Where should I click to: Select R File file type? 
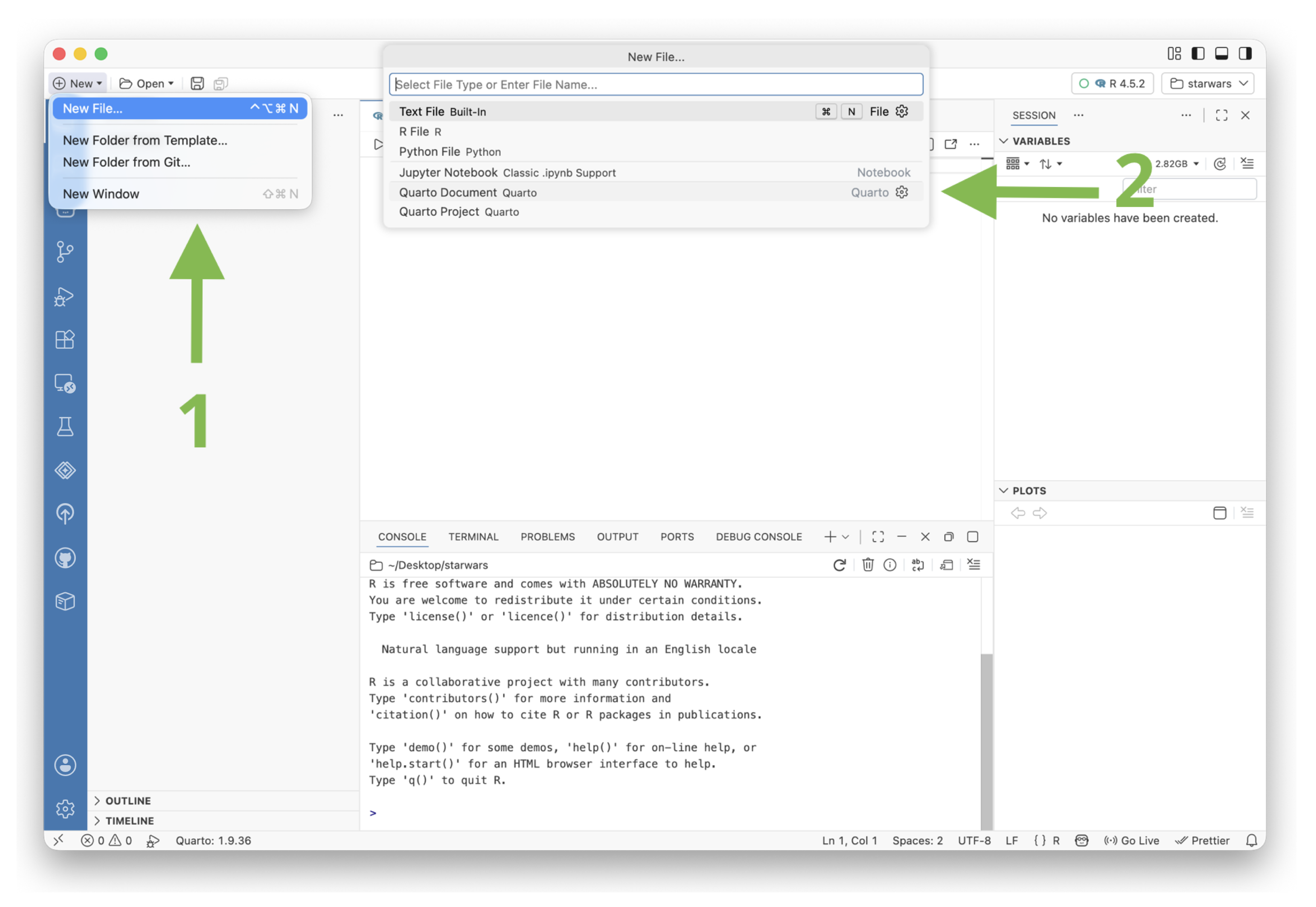656,131
